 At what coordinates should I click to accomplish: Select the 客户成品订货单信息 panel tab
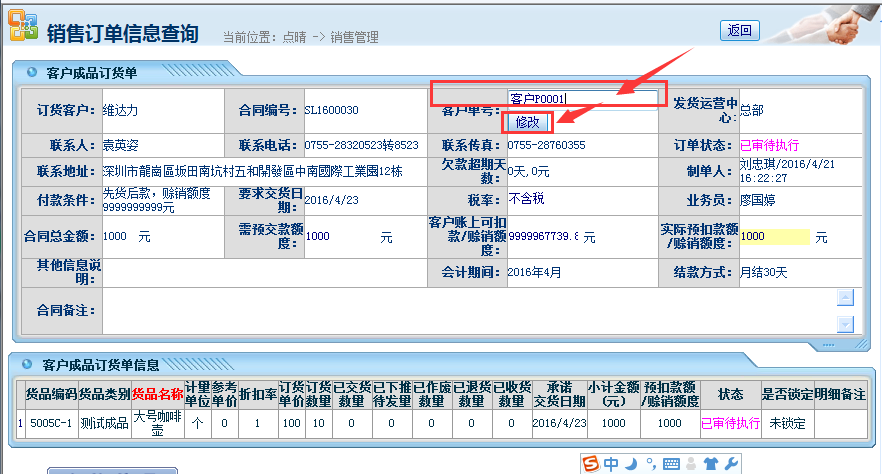(x=101, y=365)
